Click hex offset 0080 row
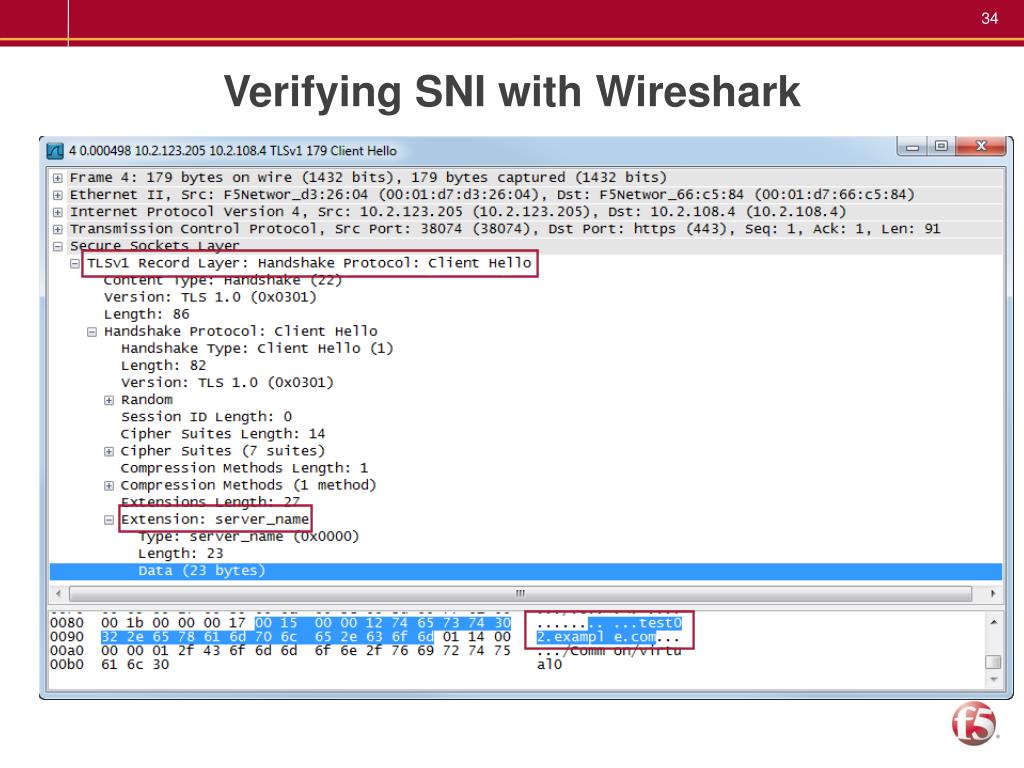Image resolution: width=1024 pixels, height=768 pixels. pyautogui.click(x=67, y=623)
